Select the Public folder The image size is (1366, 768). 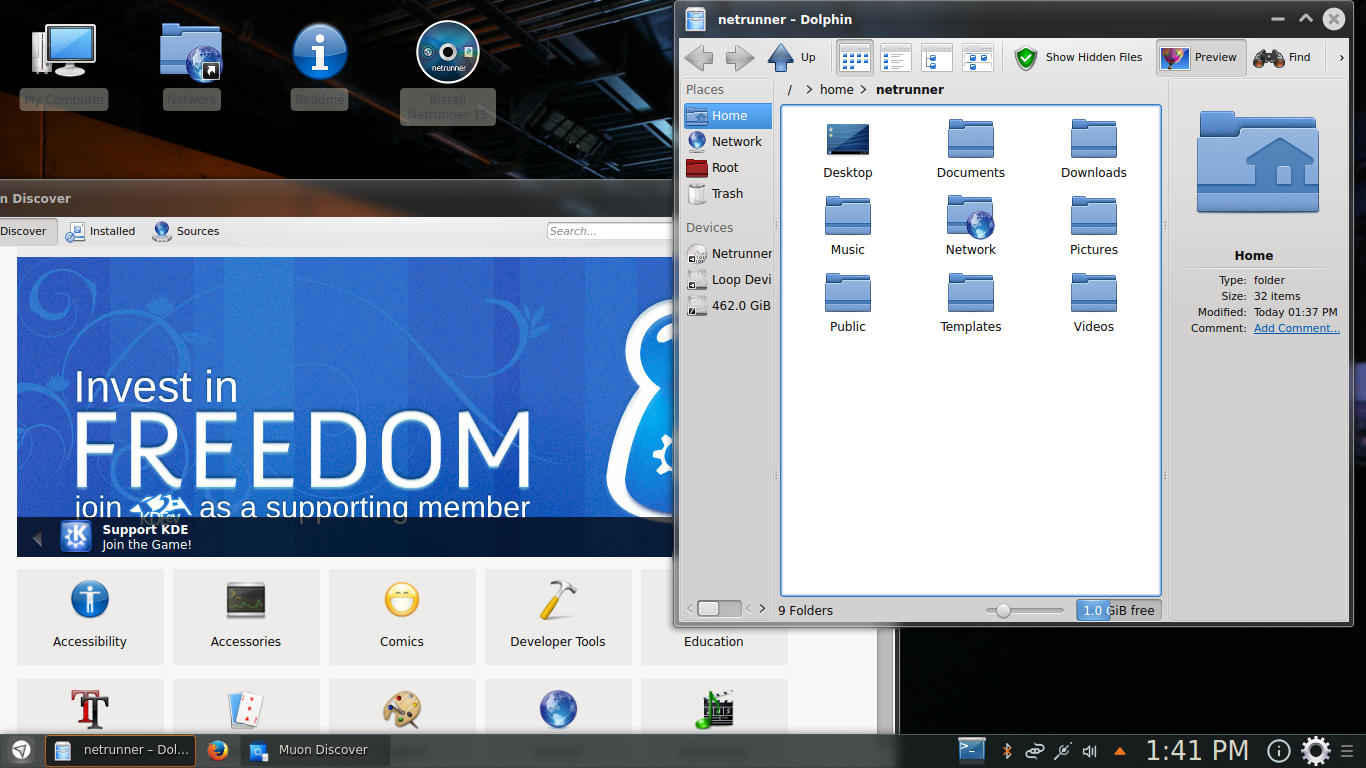[x=848, y=304]
